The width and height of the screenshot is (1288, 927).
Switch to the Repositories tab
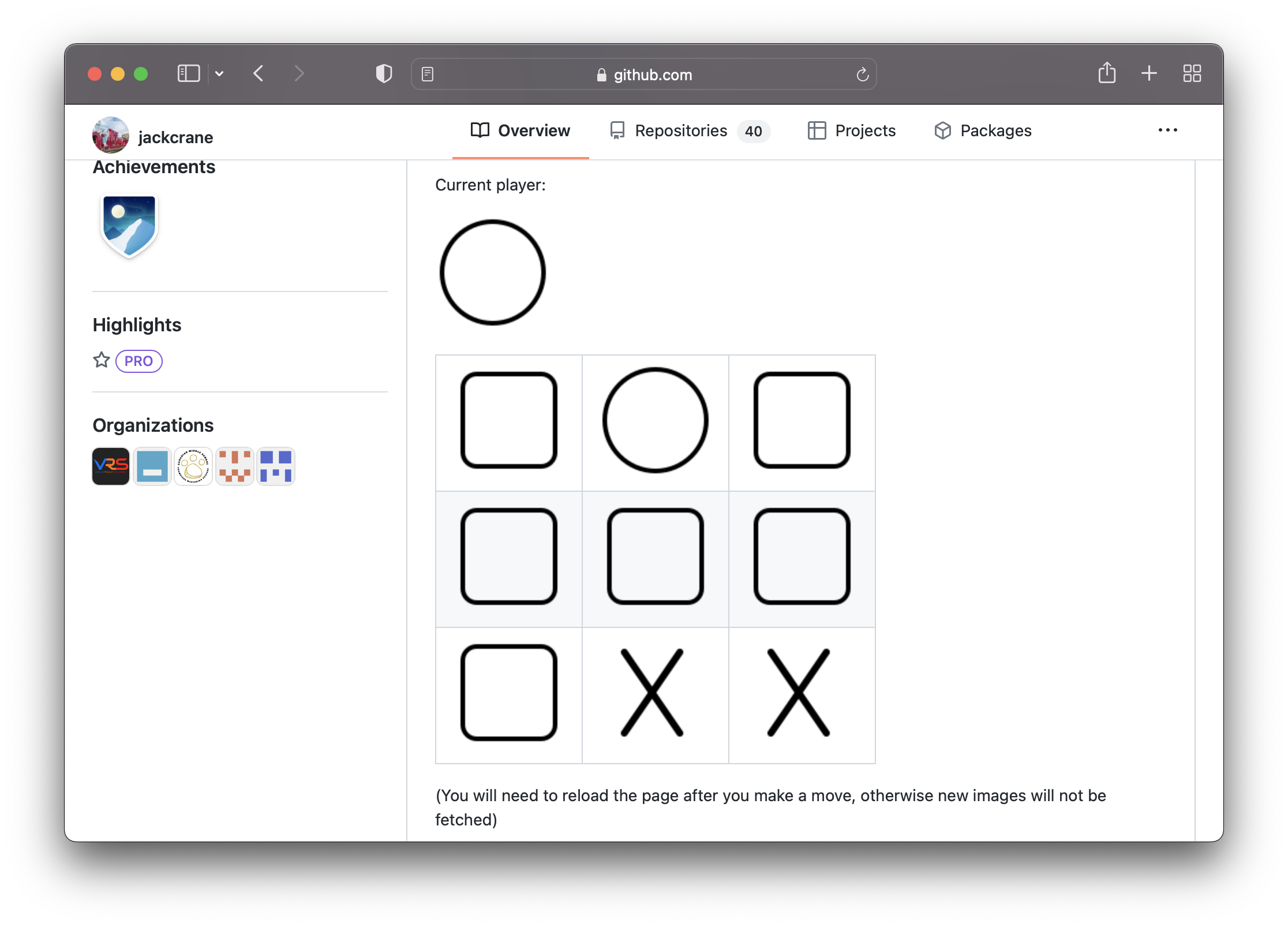(680, 130)
